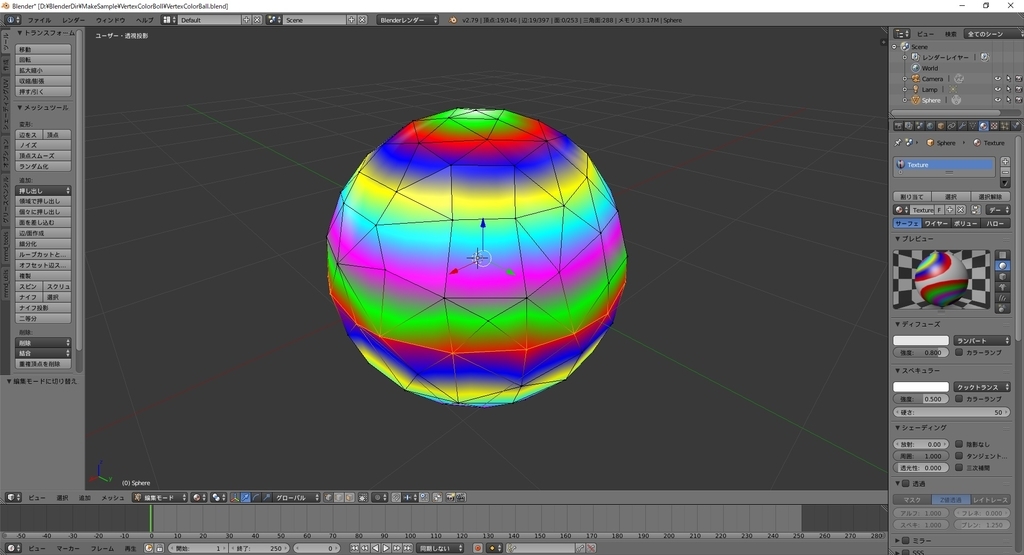Open the Render properties tab icon
This screenshot has width=1024, height=555.
coord(899,125)
